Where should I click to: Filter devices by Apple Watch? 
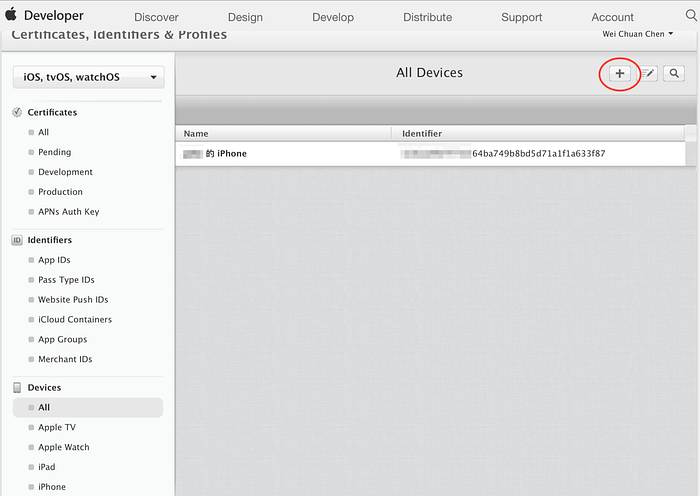pyautogui.click(x=63, y=447)
